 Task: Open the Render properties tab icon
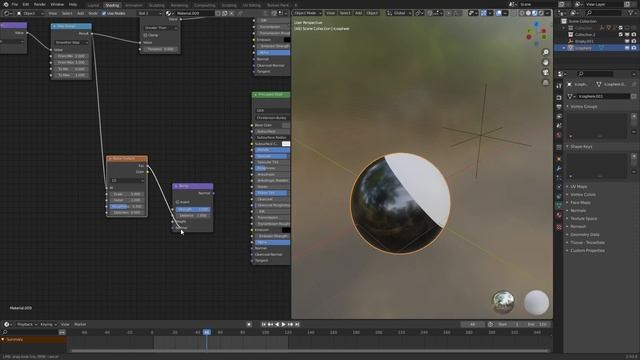[559, 97]
